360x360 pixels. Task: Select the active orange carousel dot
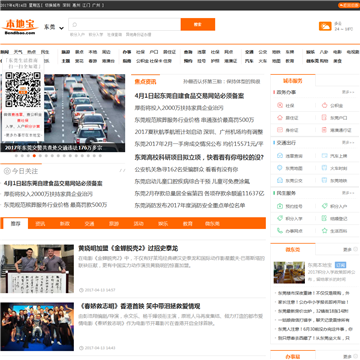[x=34, y=156]
